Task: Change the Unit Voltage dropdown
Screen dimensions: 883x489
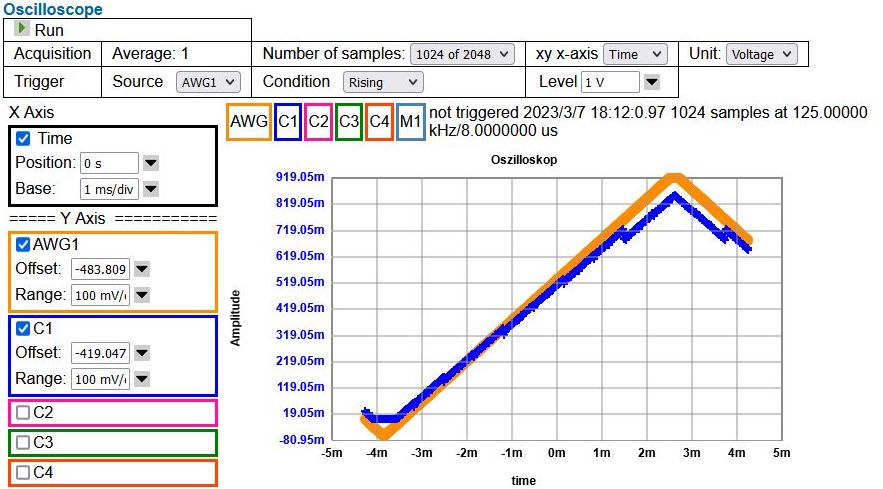Action: pyautogui.click(x=761, y=54)
